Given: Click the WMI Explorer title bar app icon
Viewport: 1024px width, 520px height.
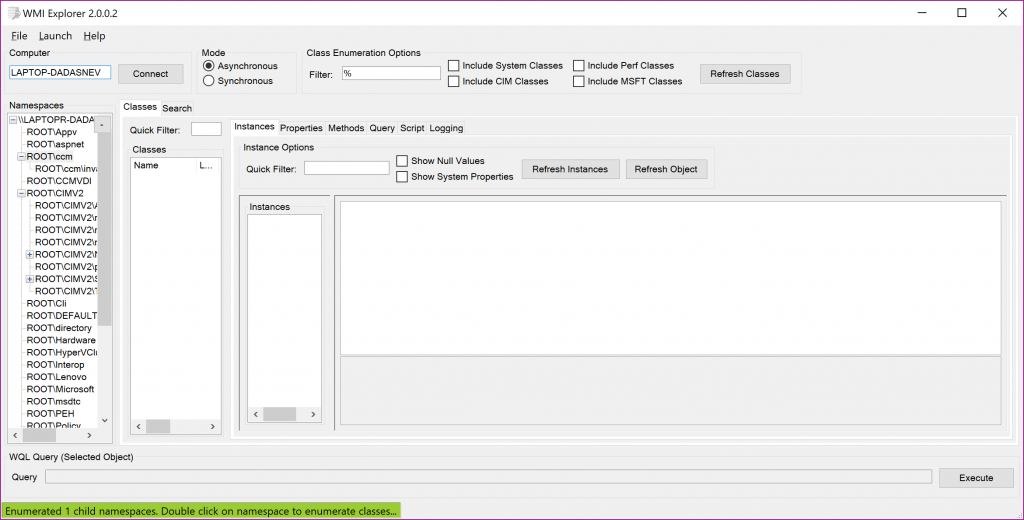Looking at the screenshot, I should point(13,13).
